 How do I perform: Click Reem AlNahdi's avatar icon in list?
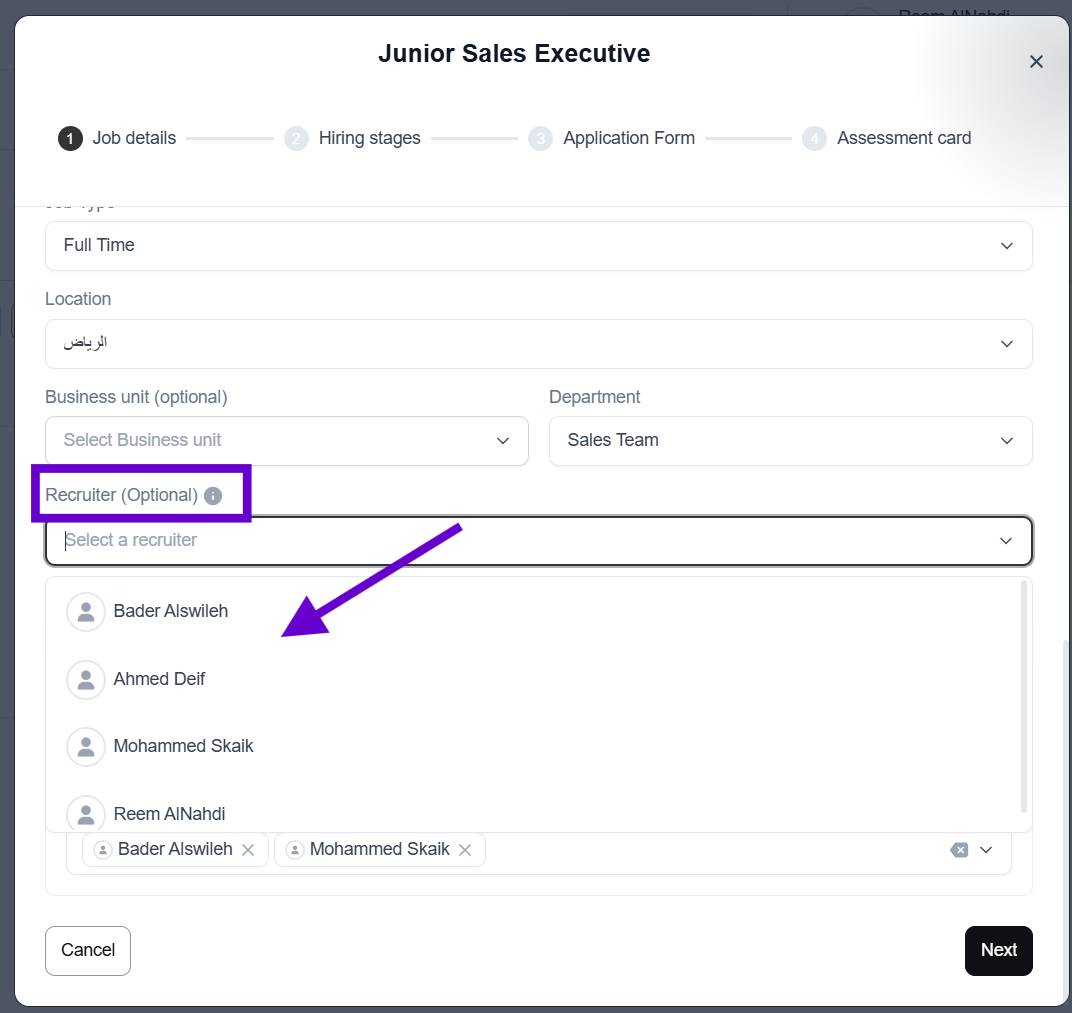pyautogui.click(x=86, y=814)
